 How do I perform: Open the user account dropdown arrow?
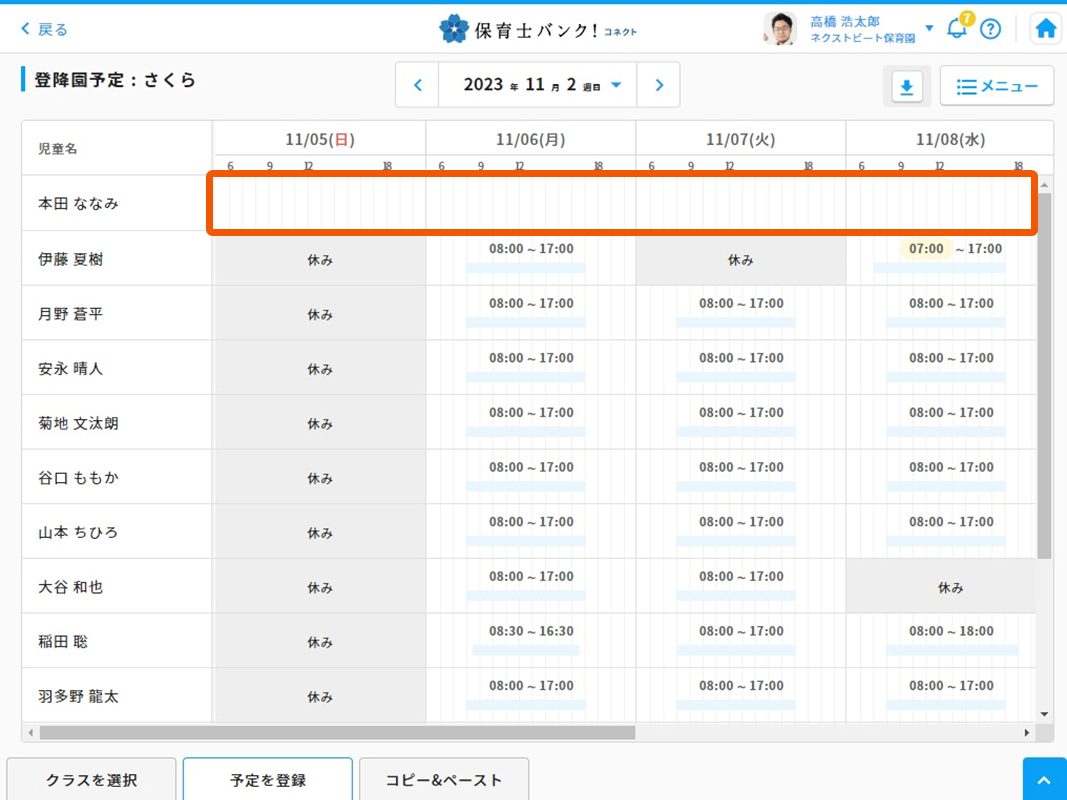coord(929,28)
